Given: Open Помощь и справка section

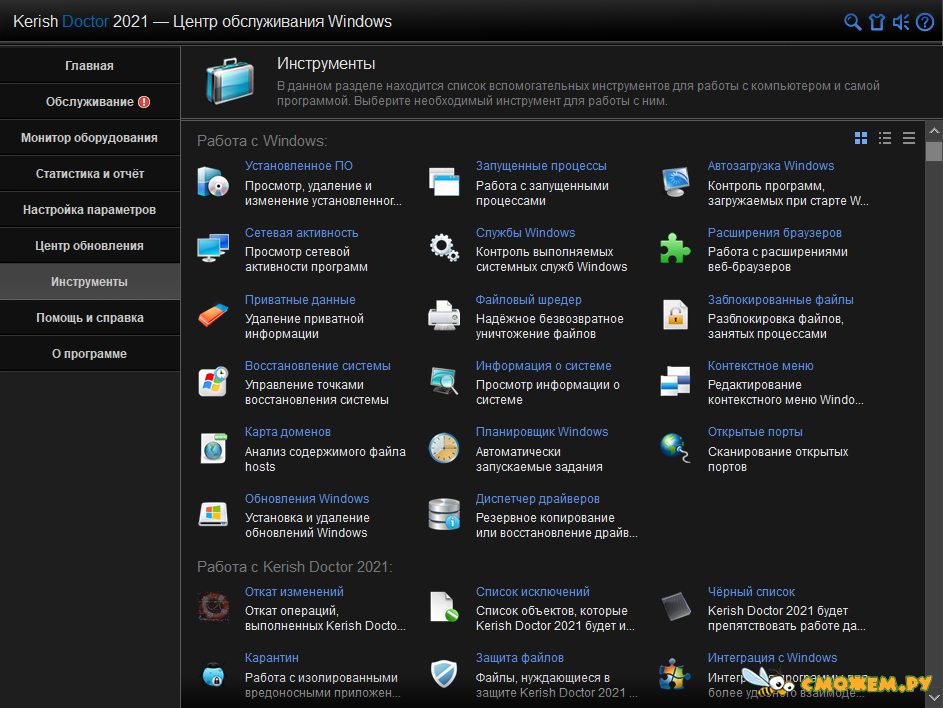Looking at the screenshot, I should 90,318.
